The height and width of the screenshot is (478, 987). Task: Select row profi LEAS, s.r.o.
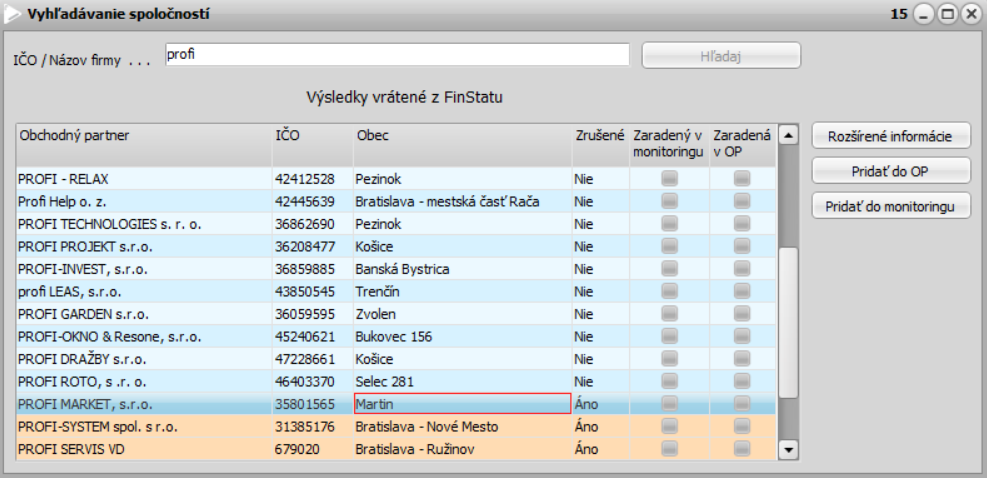coord(396,292)
